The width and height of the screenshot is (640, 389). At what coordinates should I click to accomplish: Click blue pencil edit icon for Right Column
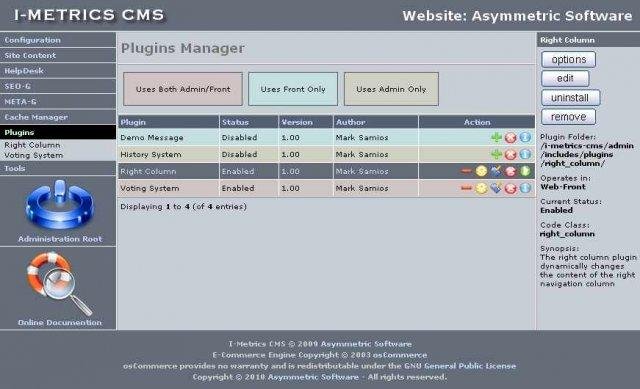pos(496,171)
